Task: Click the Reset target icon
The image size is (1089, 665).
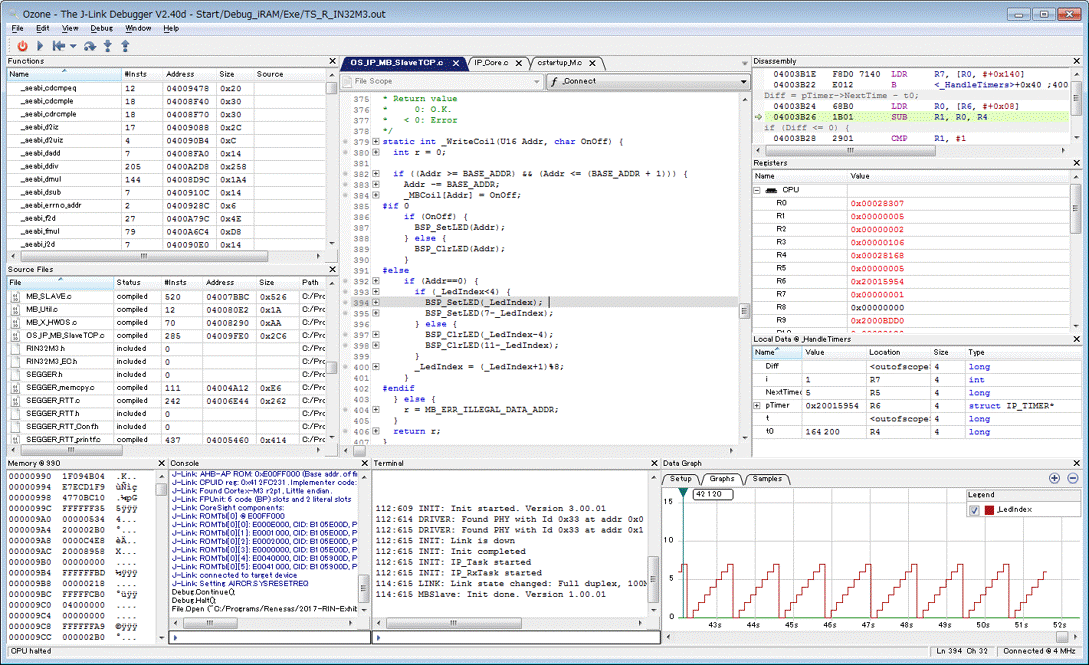Action: pyautogui.click(x=59, y=45)
